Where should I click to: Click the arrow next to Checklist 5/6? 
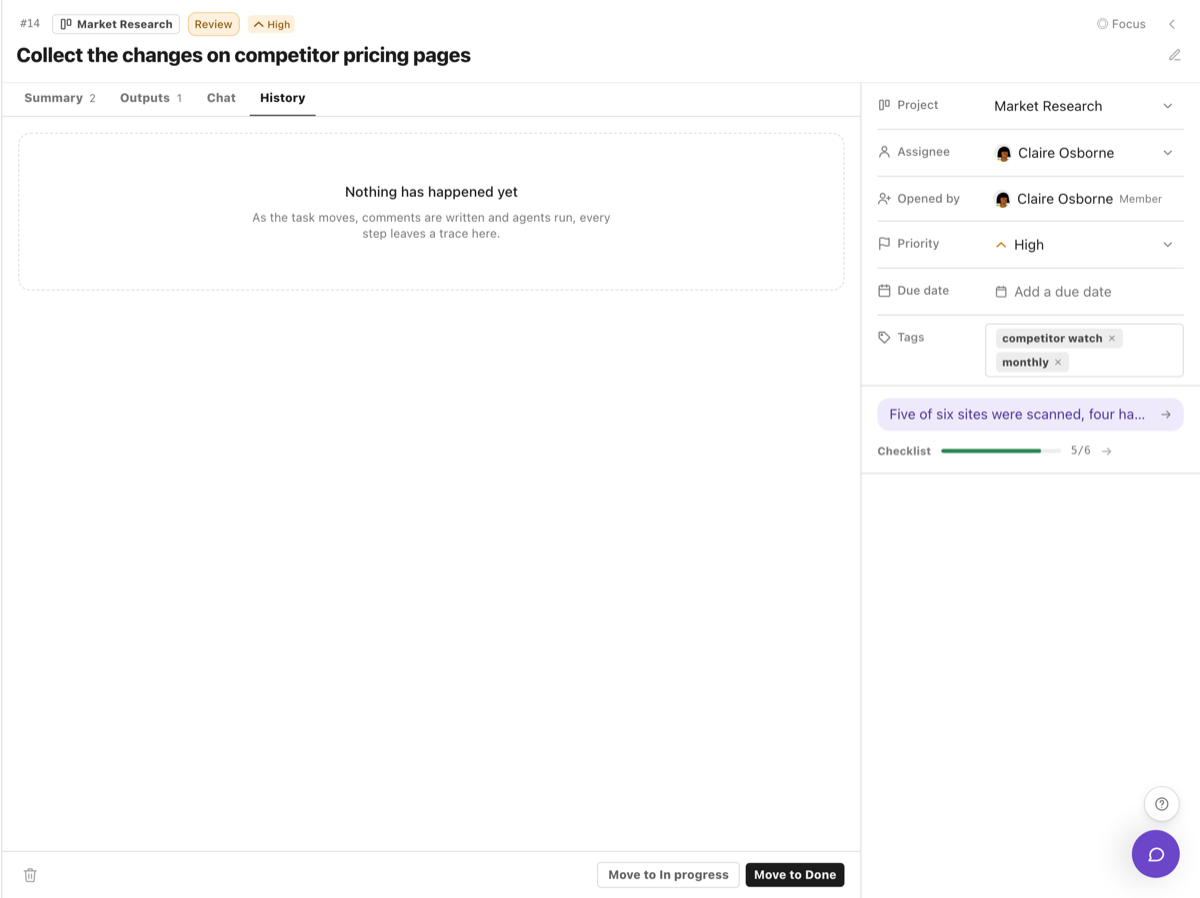point(1106,451)
